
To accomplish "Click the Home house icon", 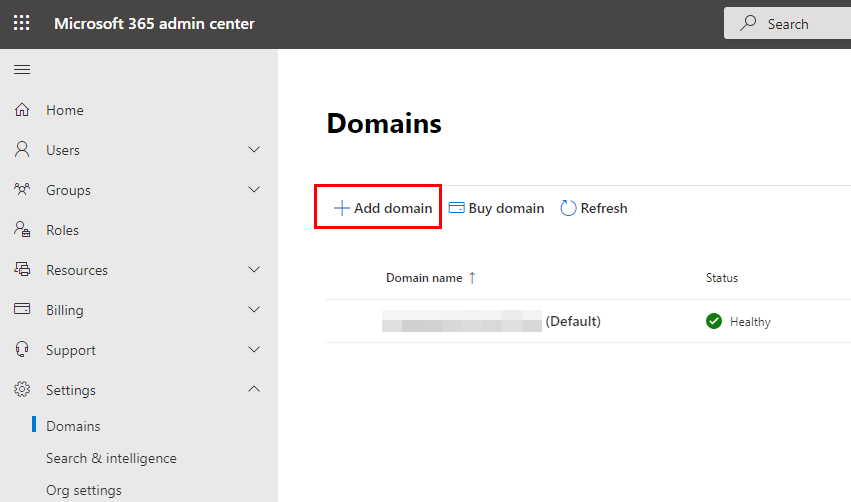I will [22, 110].
